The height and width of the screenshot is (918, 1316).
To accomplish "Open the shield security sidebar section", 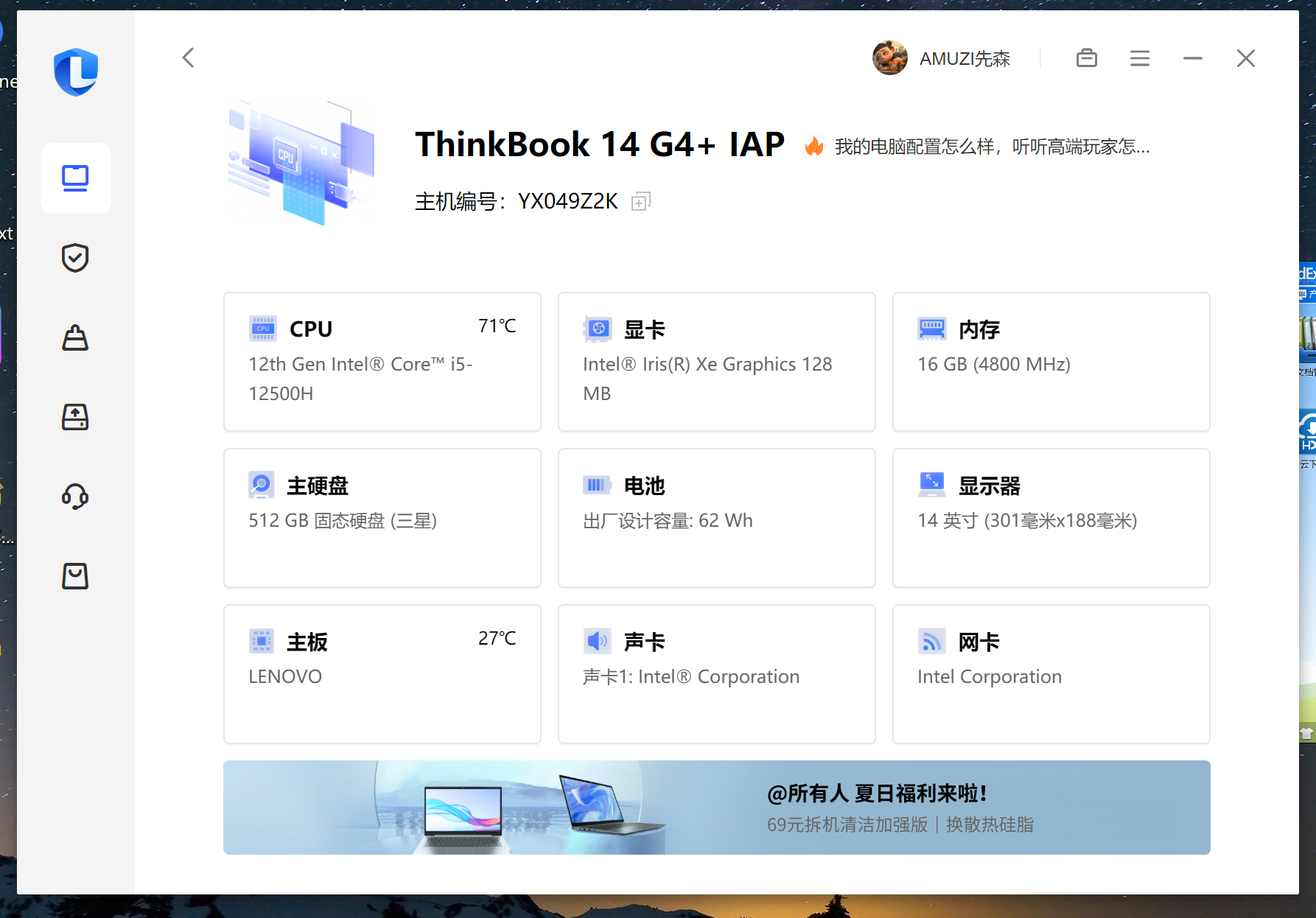I will pyautogui.click(x=75, y=258).
